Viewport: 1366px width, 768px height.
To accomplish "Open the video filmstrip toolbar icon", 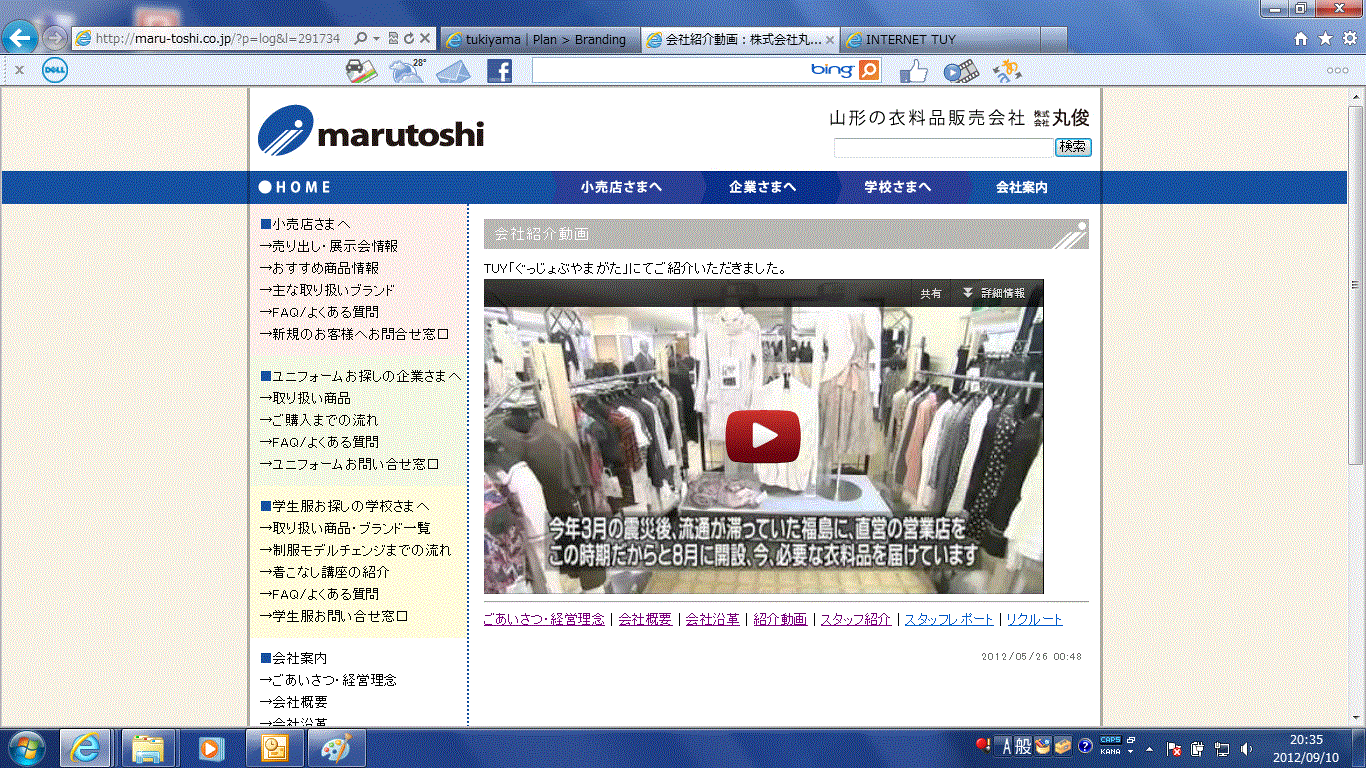I will click(x=960, y=71).
